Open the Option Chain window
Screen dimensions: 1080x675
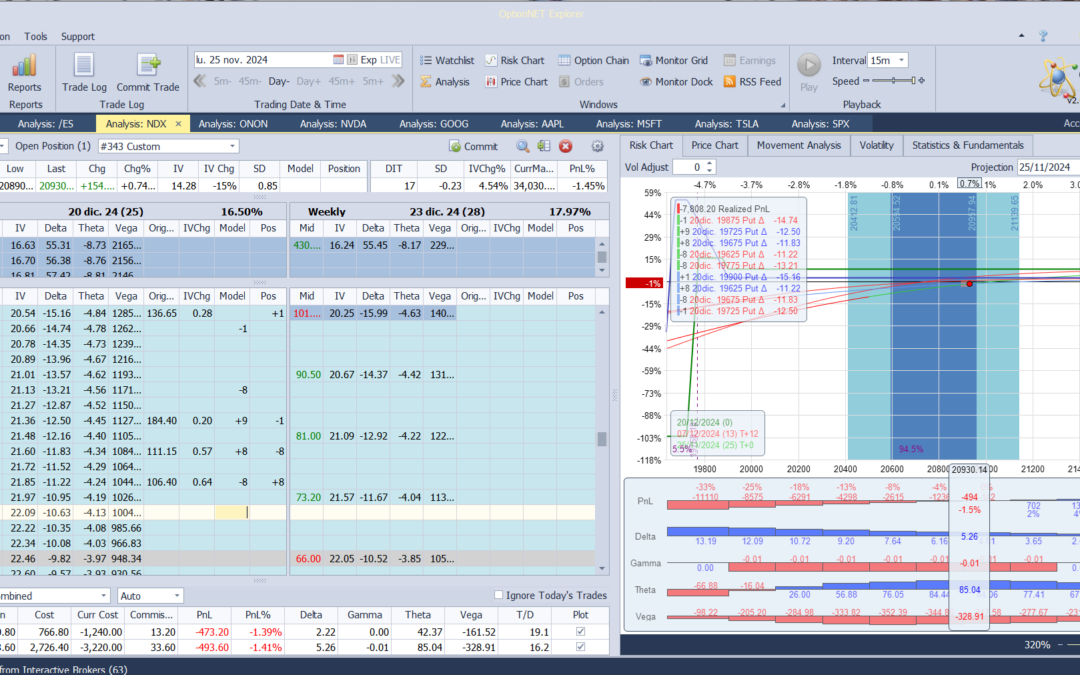(594, 60)
